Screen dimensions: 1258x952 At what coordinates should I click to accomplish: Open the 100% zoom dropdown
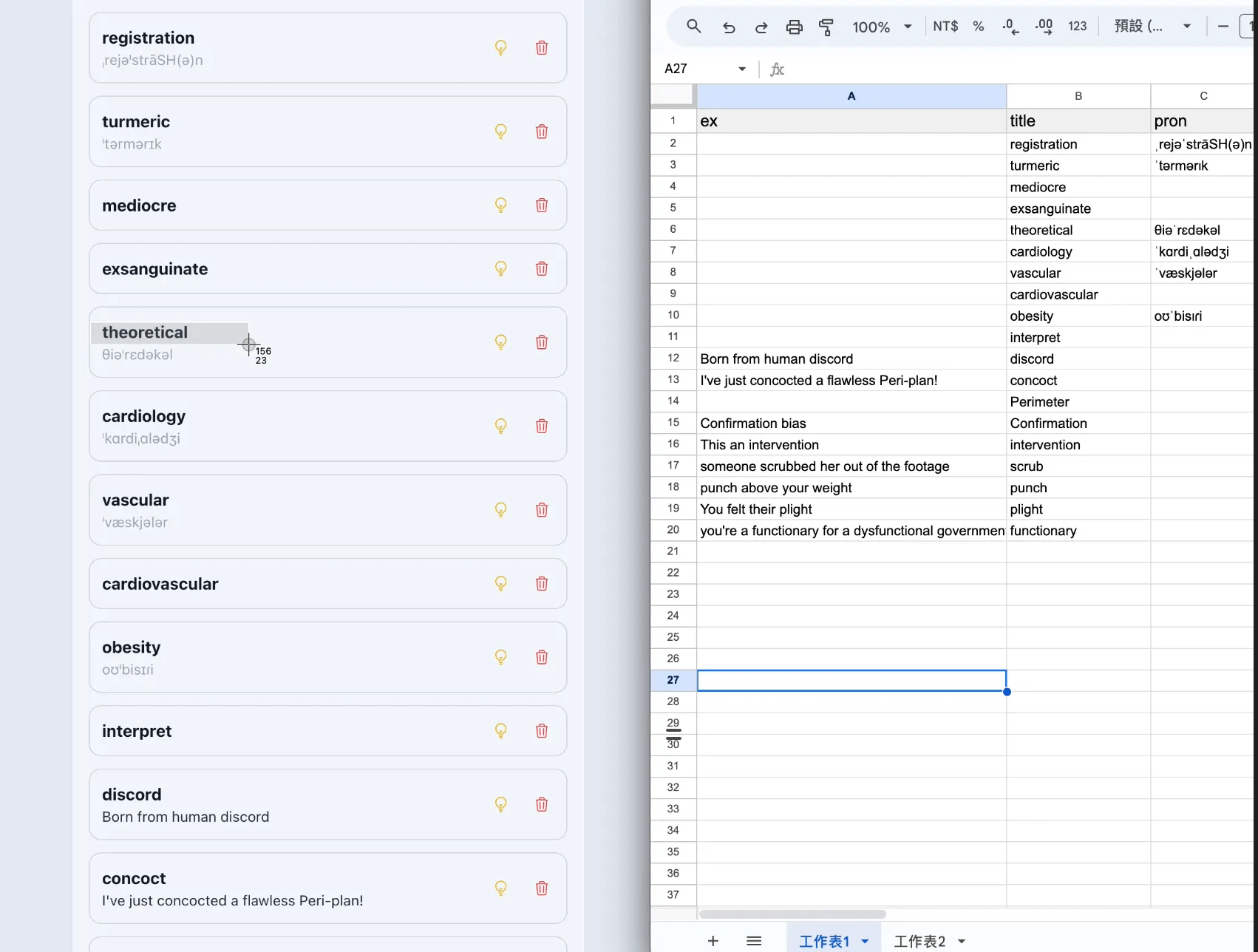(882, 27)
